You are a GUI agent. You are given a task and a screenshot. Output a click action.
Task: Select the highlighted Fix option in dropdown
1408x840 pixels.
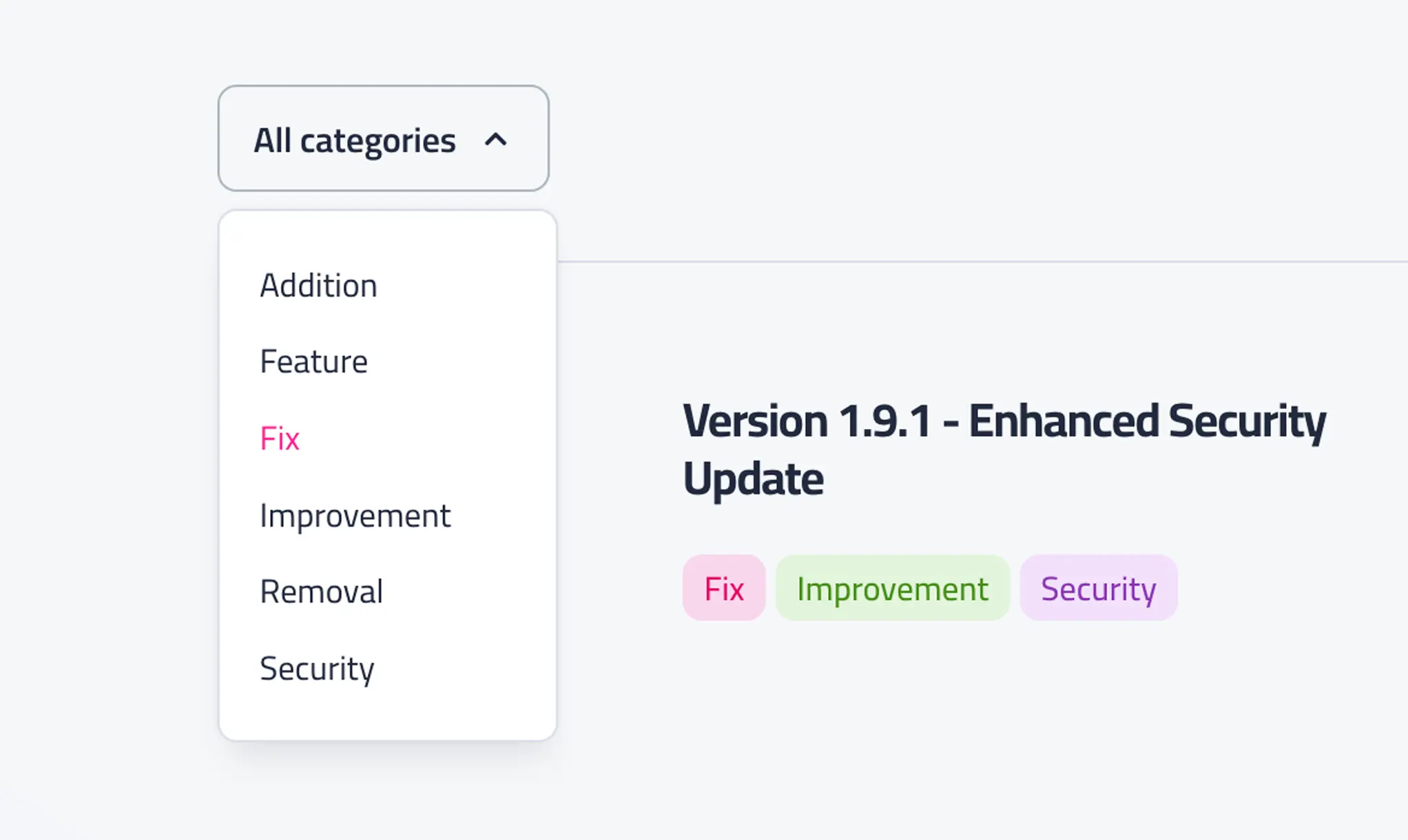(x=280, y=439)
